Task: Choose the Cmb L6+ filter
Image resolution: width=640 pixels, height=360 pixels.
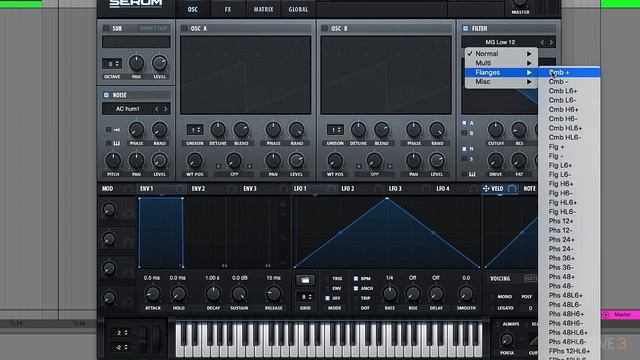Action: pyautogui.click(x=569, y=91)
